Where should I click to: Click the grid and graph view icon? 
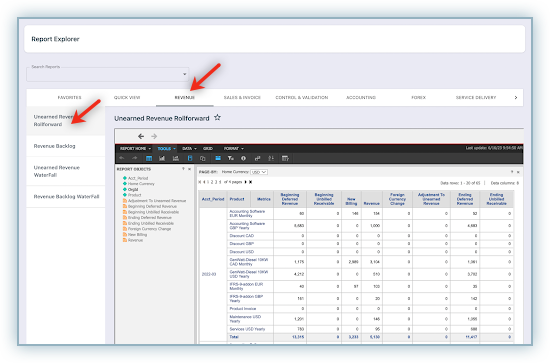tap(176, 159)
